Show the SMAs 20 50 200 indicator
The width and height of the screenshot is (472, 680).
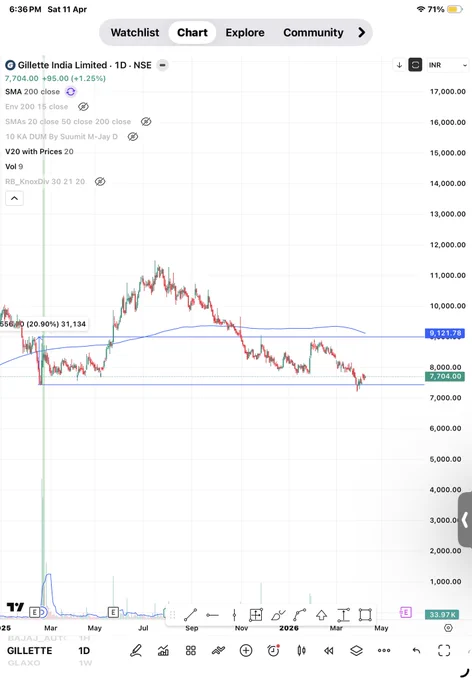point(146,121)
